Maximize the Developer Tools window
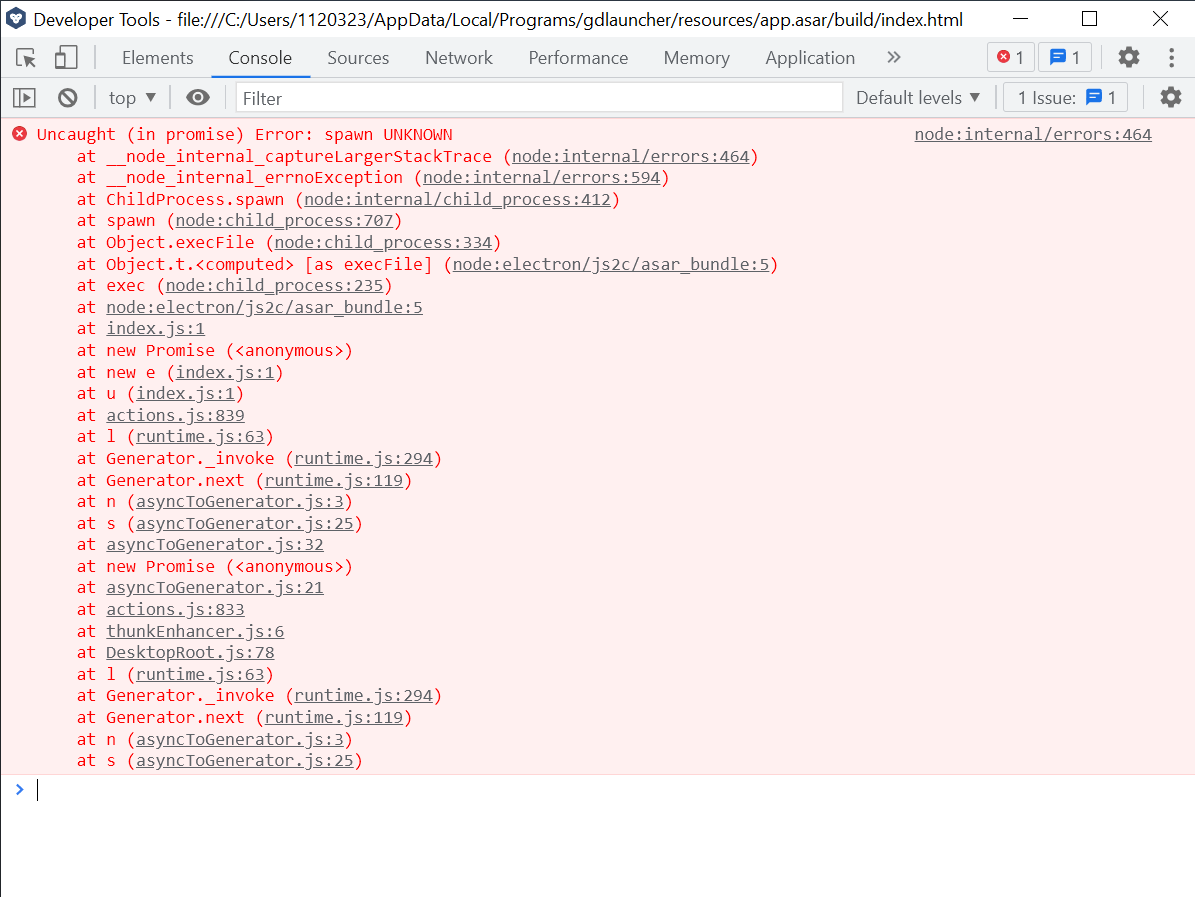Screen dimensions: 1195x897 point(1090,19)
